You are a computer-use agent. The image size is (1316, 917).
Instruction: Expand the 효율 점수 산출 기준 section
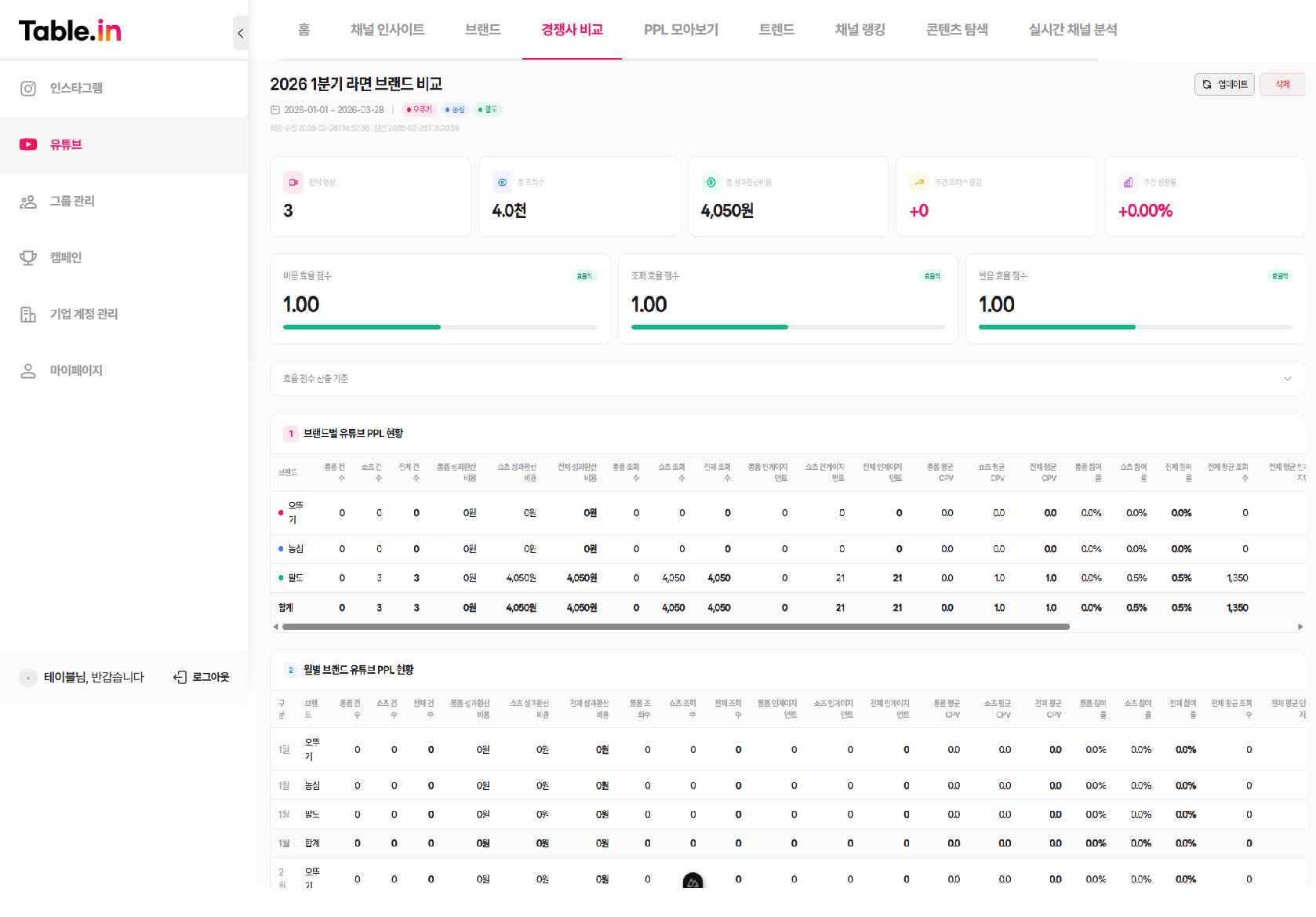(x=1287, y=379)
